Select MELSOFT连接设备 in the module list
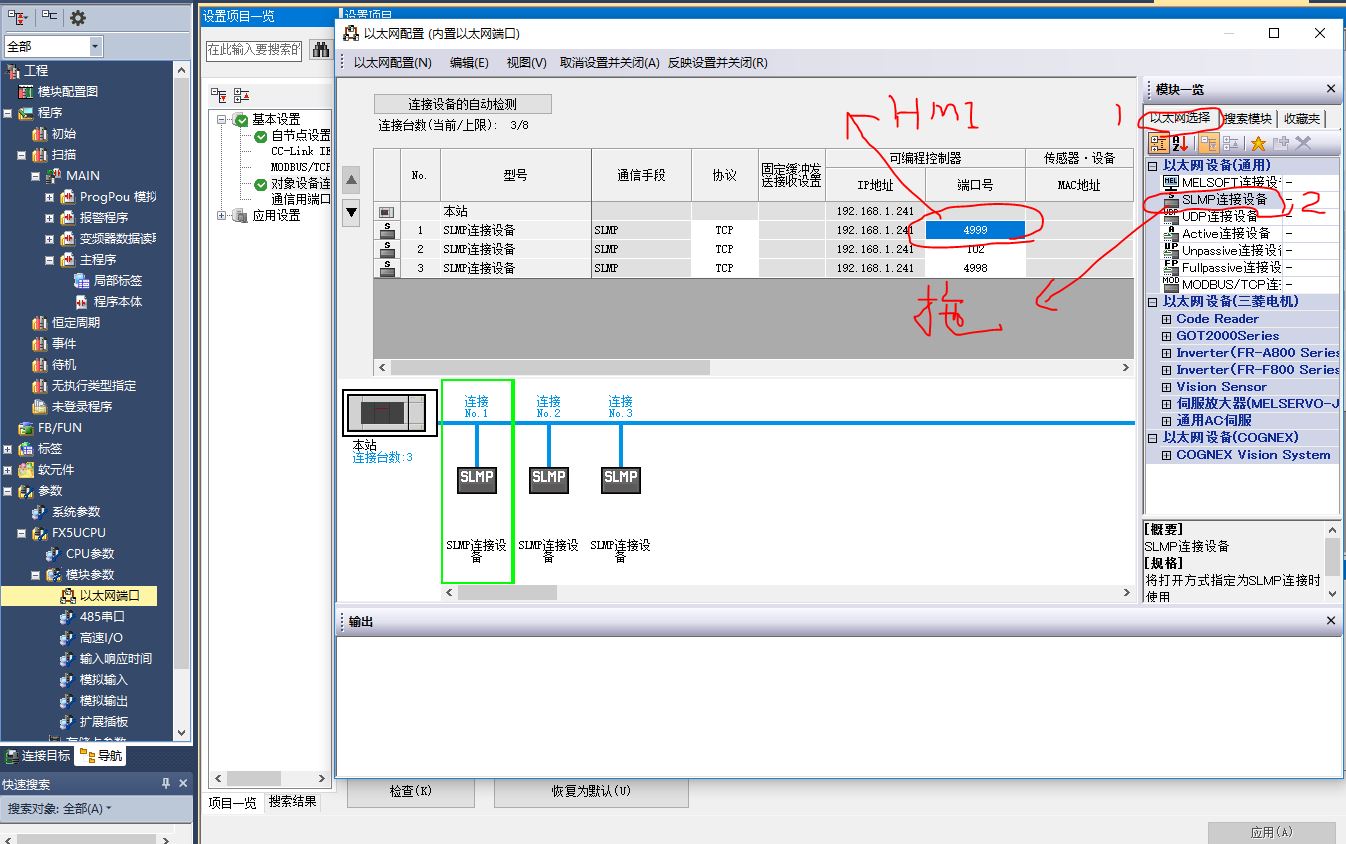The height and width of the screenshot is (844, 1346). click(1229, 182)
